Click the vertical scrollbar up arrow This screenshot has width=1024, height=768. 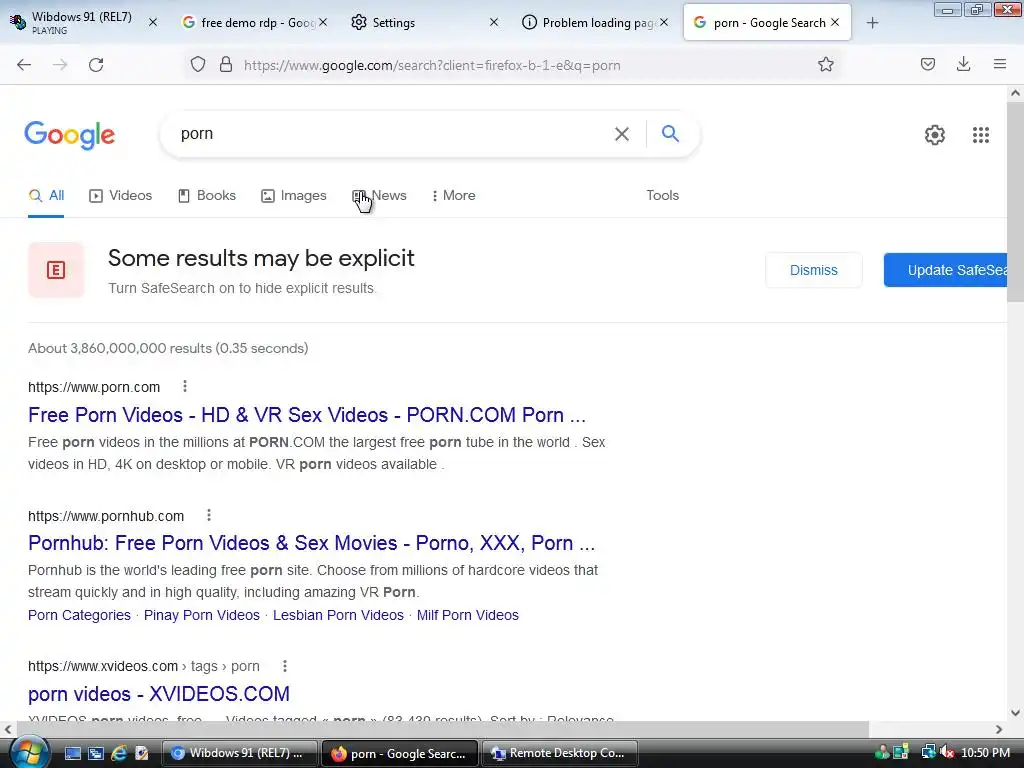coord(1015,93)
